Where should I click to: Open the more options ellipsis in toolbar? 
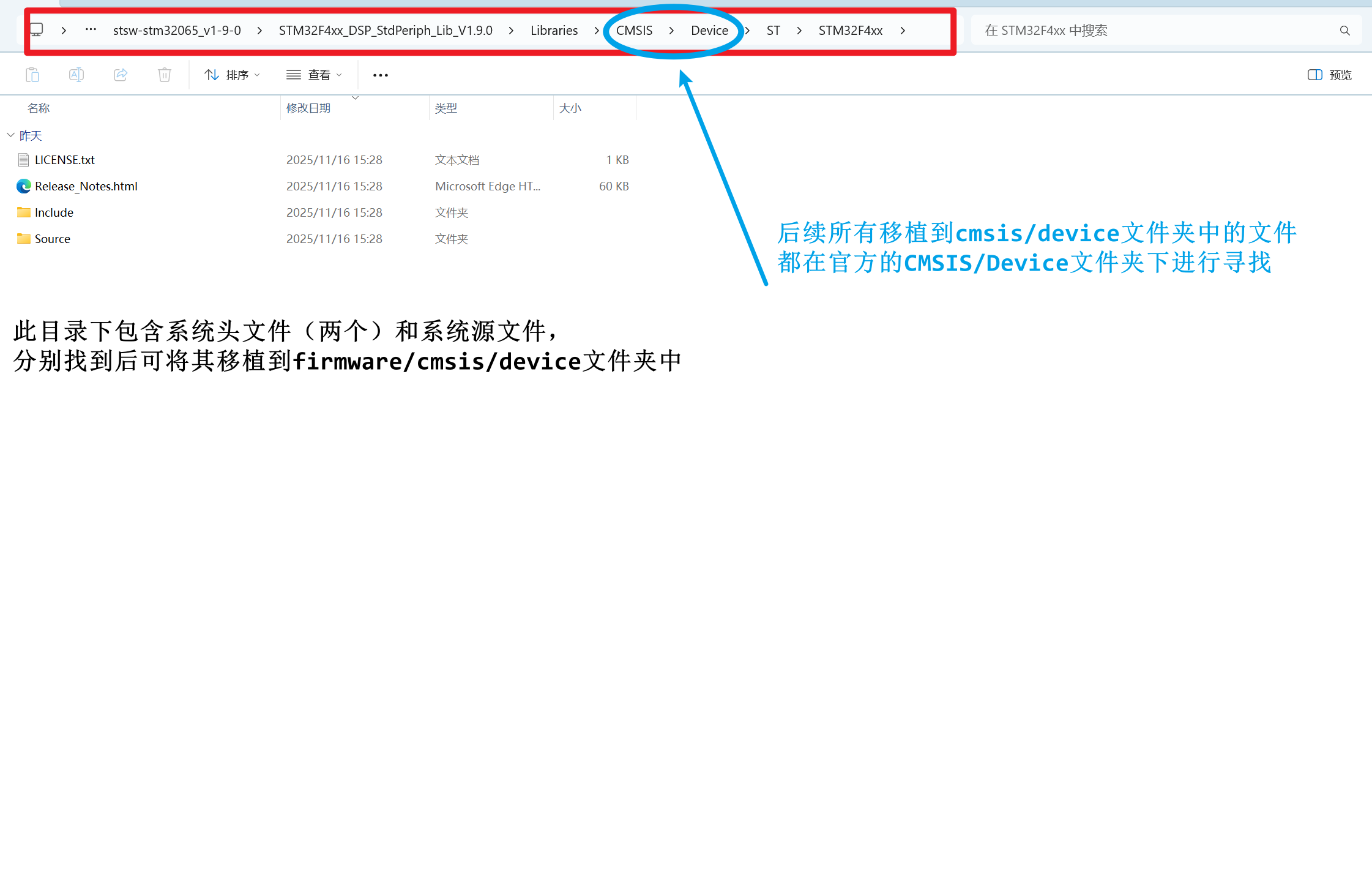(x=380, y=75)
